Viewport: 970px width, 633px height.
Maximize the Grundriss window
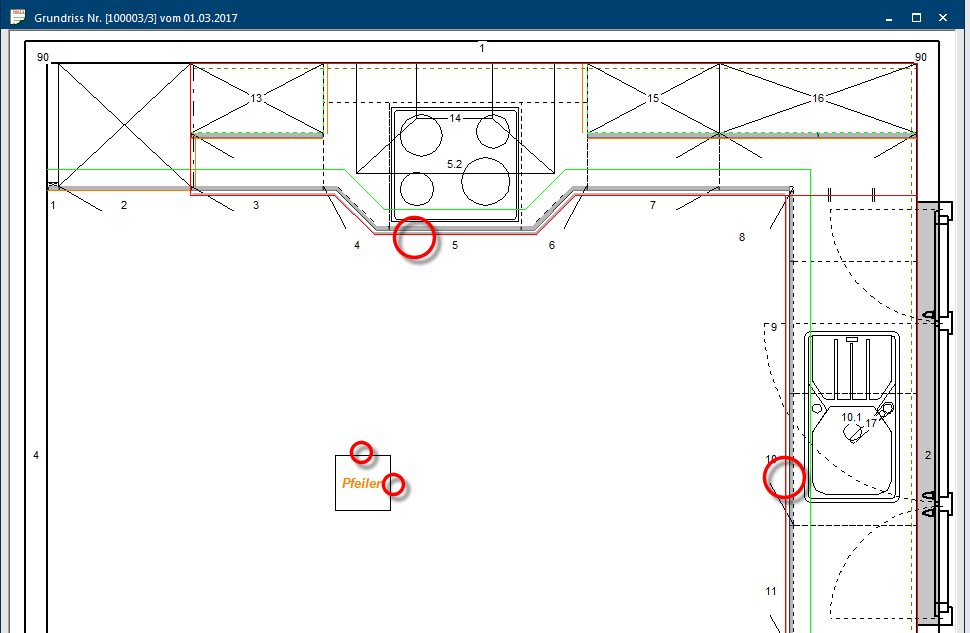point(915,17)
